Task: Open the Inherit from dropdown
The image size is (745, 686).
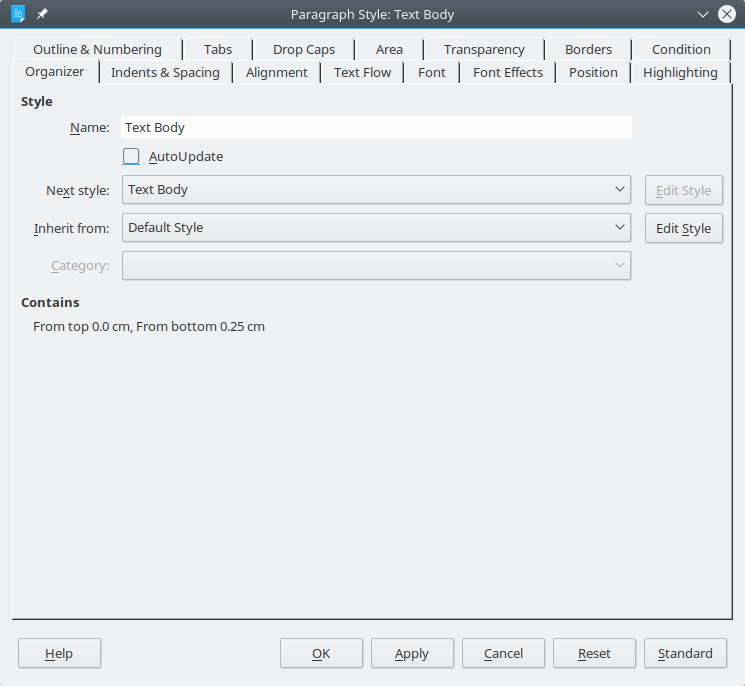Action: pos(376,228)
